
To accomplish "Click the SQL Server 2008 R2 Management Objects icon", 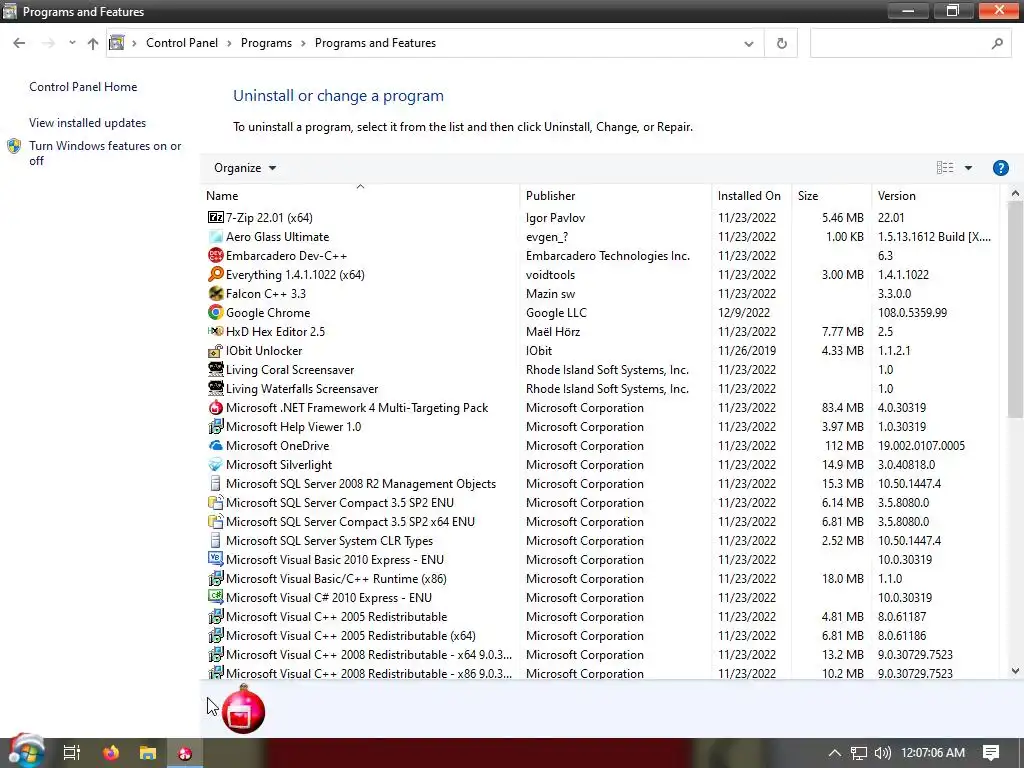I will (x=216, y=483).
